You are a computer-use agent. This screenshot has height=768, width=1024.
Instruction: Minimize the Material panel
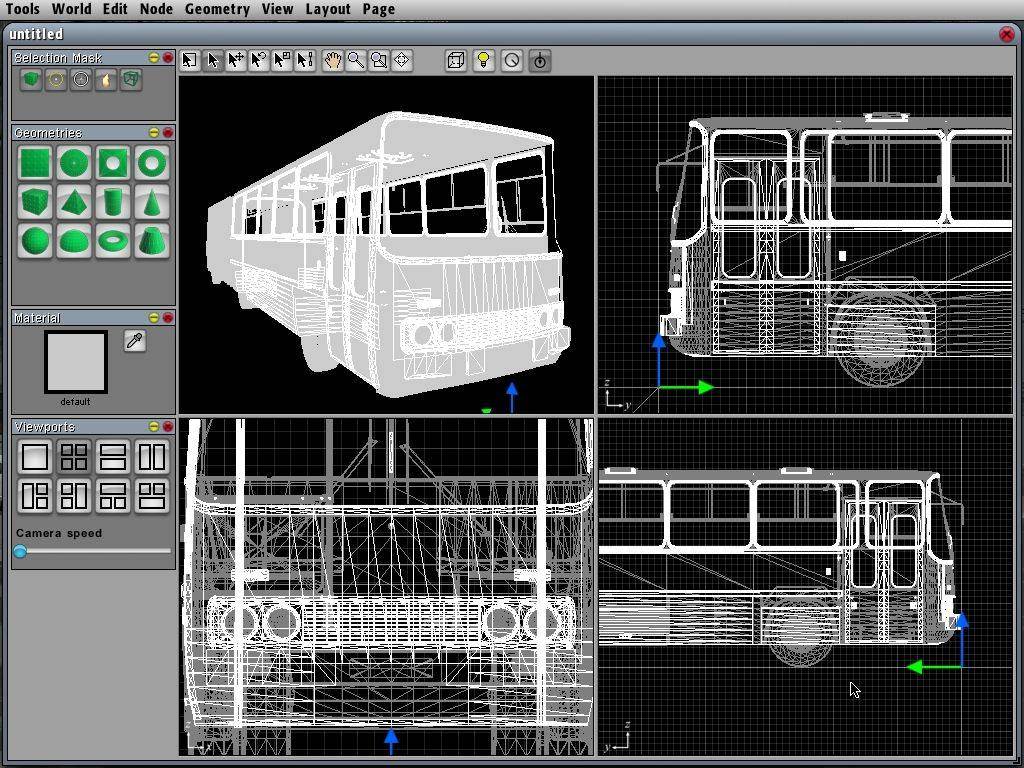154,318
